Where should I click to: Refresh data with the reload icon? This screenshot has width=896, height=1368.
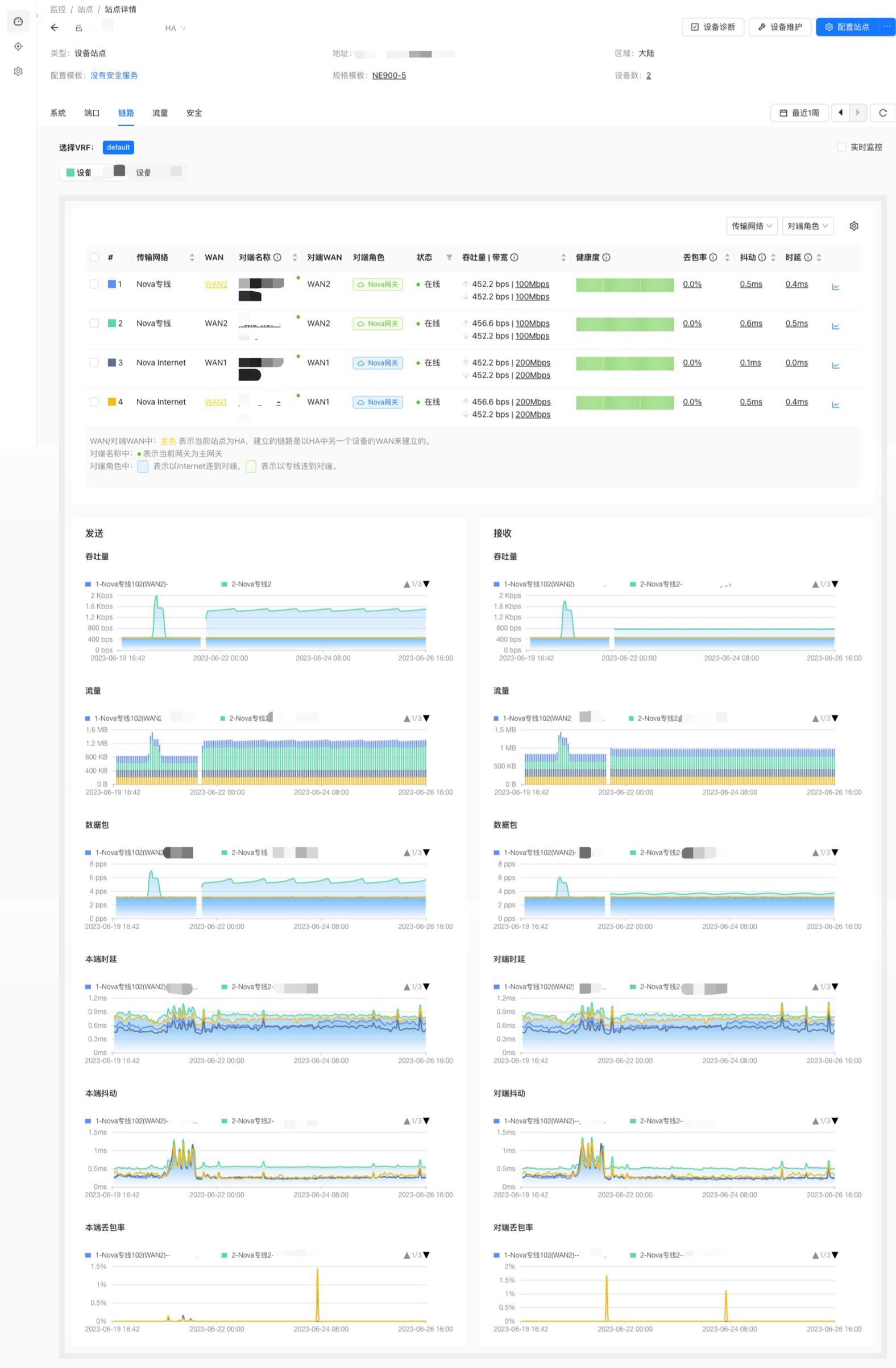point(883,113)
